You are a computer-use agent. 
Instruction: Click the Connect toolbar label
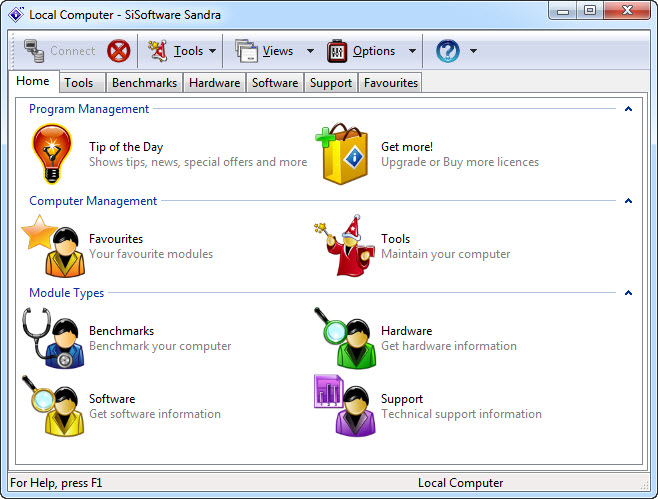pyautogui.click(x=73, y=51)
